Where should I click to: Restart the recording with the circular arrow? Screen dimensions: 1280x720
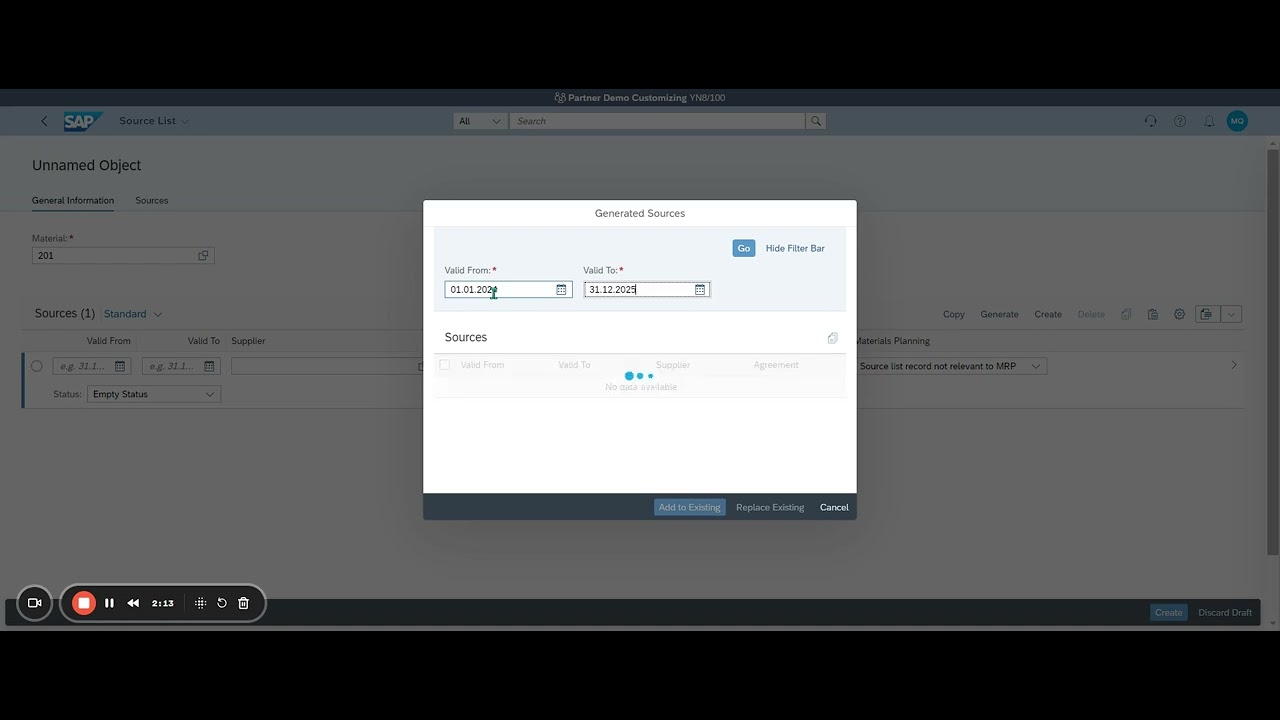[x=222, y=603]
